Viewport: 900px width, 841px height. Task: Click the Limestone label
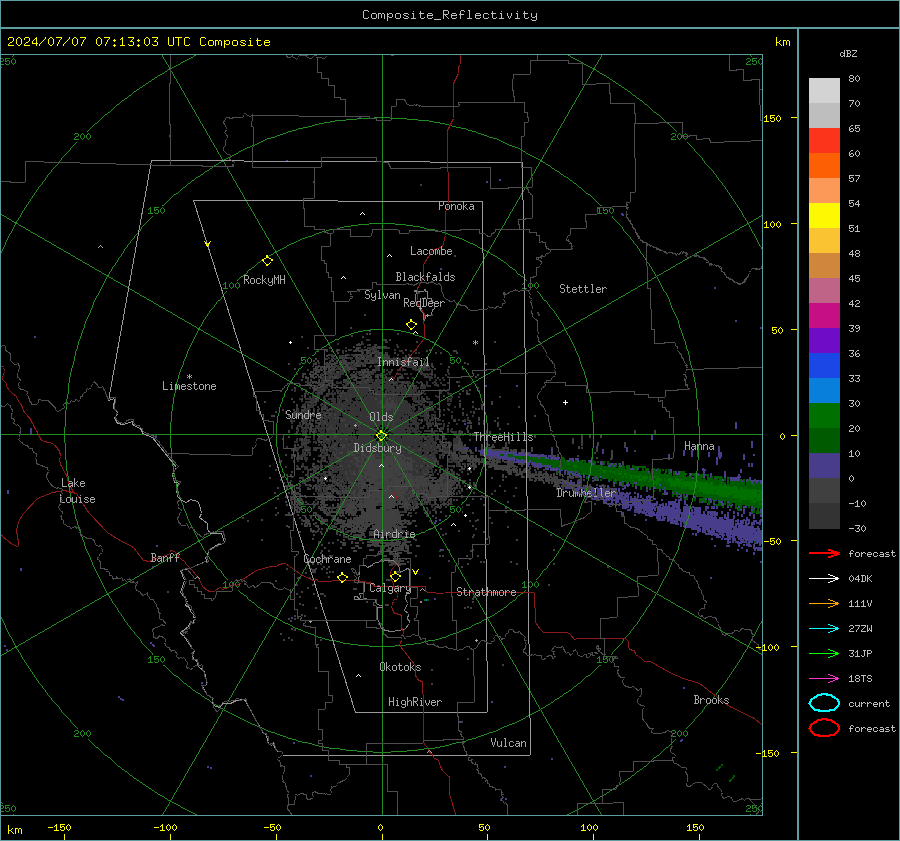(x=189, y=386)
